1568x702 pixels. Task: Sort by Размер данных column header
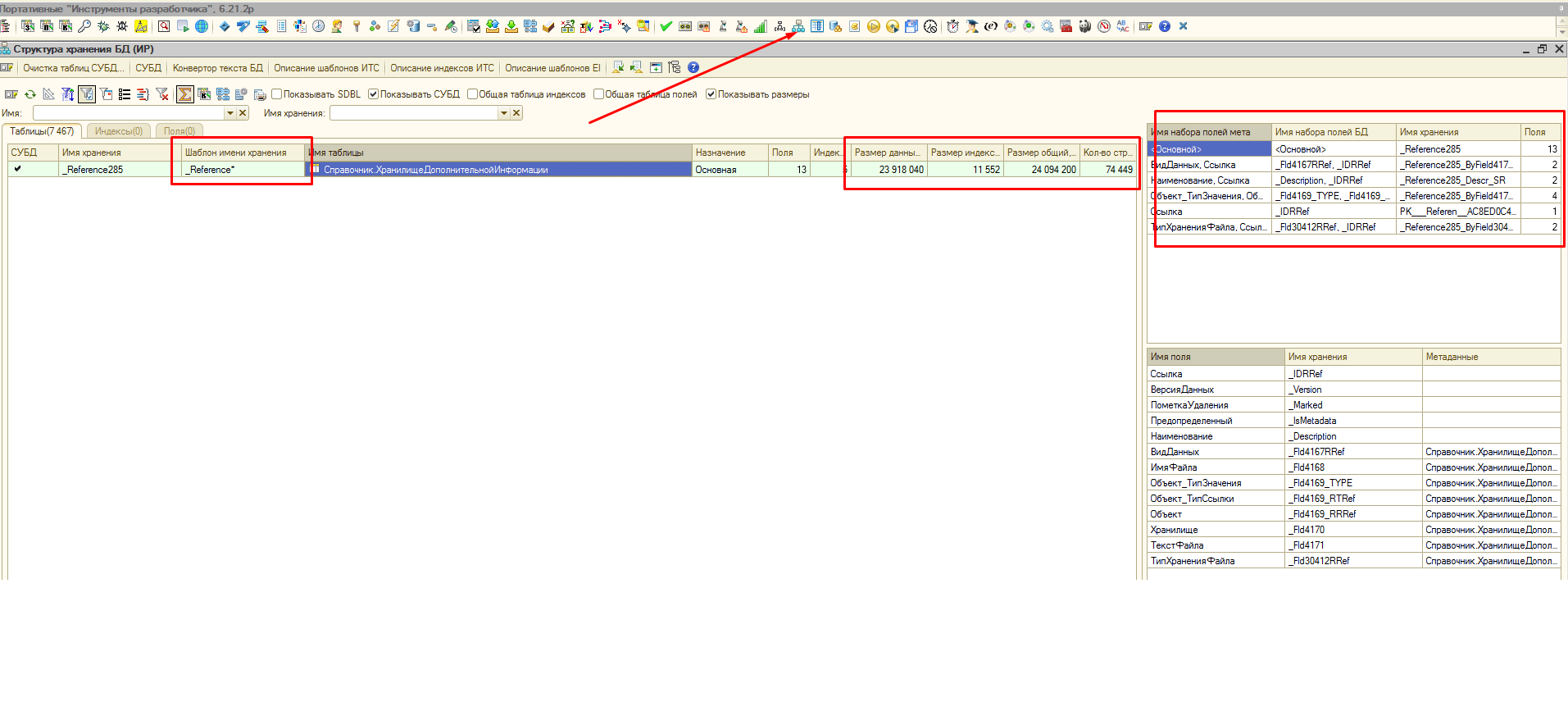(889, 153)
